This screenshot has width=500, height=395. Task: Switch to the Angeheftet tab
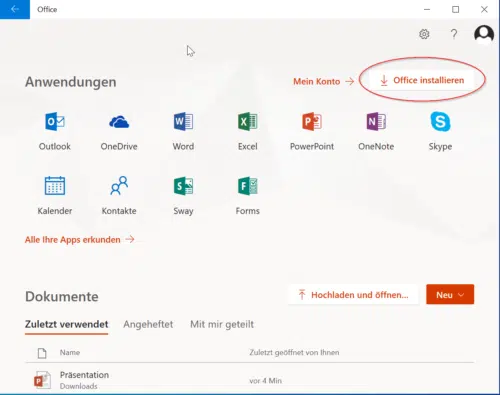tap(148, 324)
